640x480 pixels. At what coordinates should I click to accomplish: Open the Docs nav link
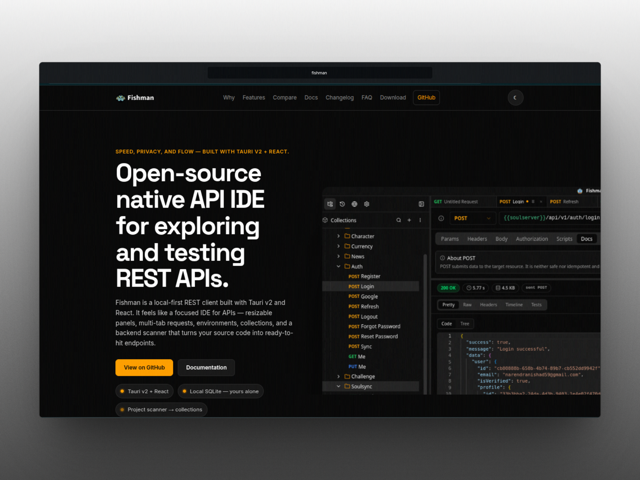pyautogui.click(x=311, y=98)
